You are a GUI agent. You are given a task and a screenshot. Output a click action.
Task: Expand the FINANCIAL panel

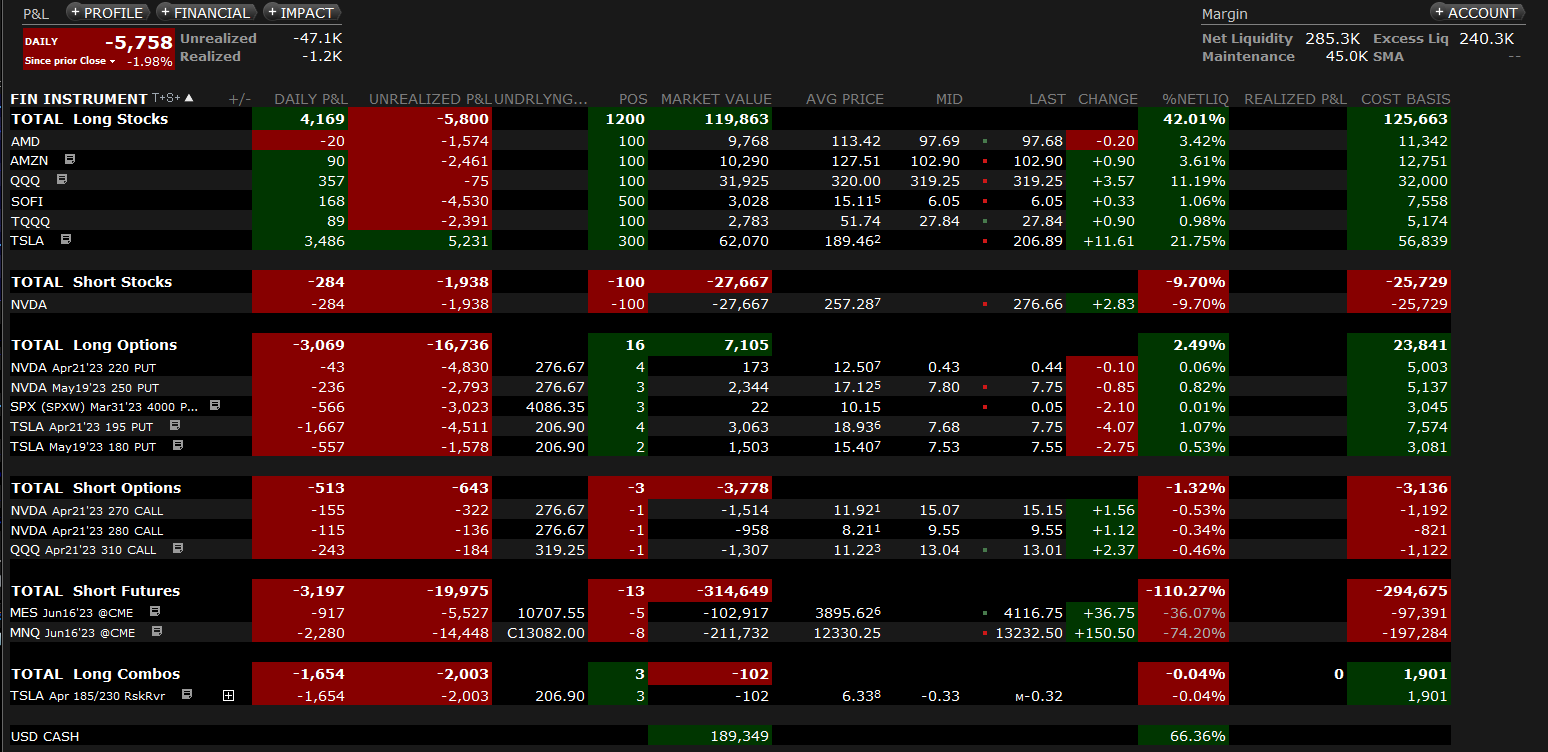207,13
